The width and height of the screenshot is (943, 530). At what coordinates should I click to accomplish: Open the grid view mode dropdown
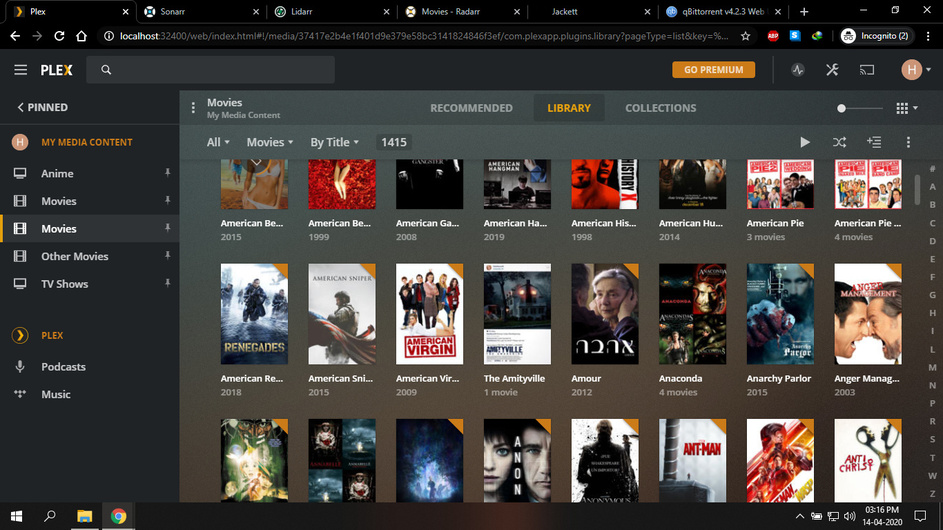(x=907, y=108)
